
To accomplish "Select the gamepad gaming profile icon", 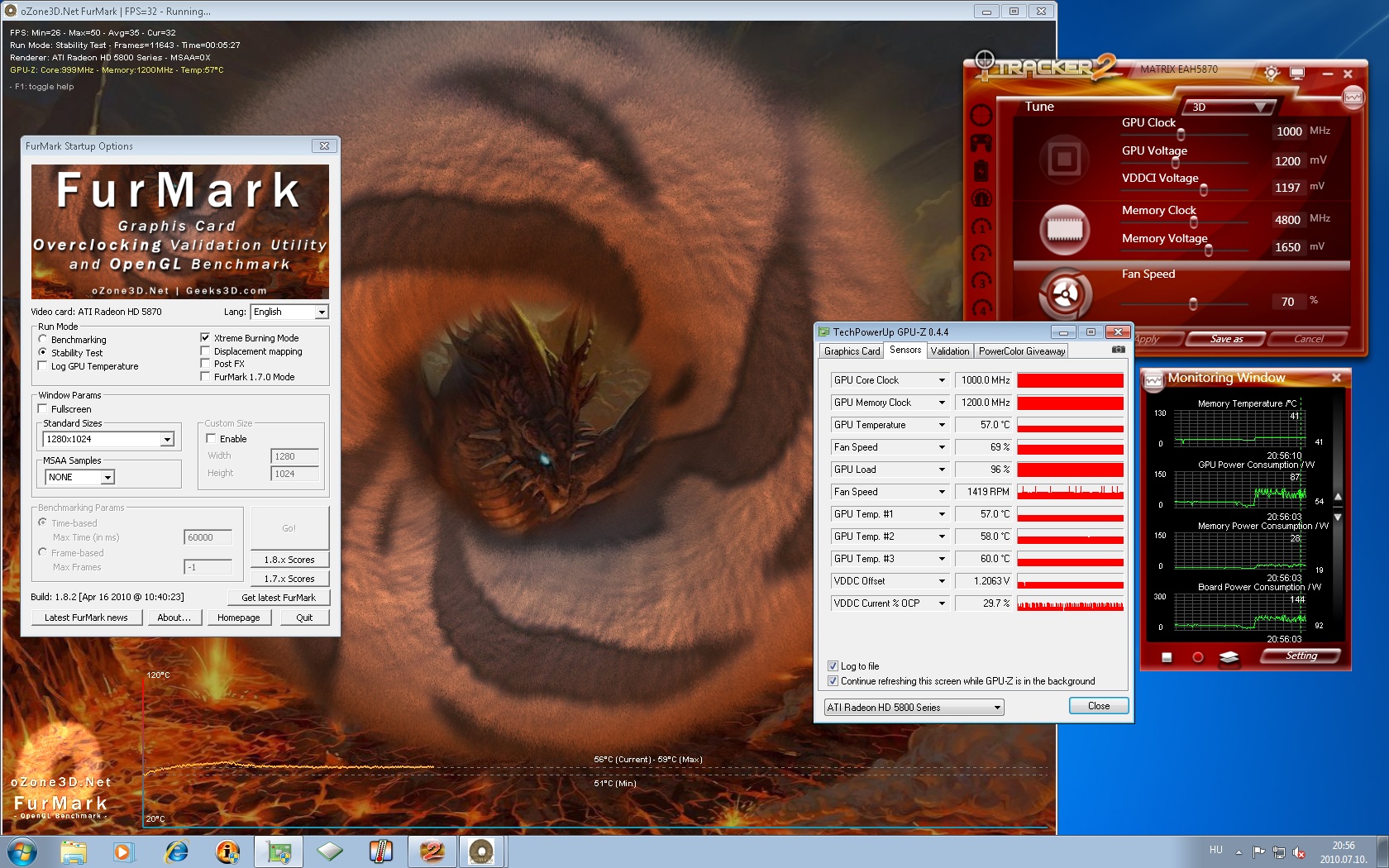I will click(x=981, y=143).
